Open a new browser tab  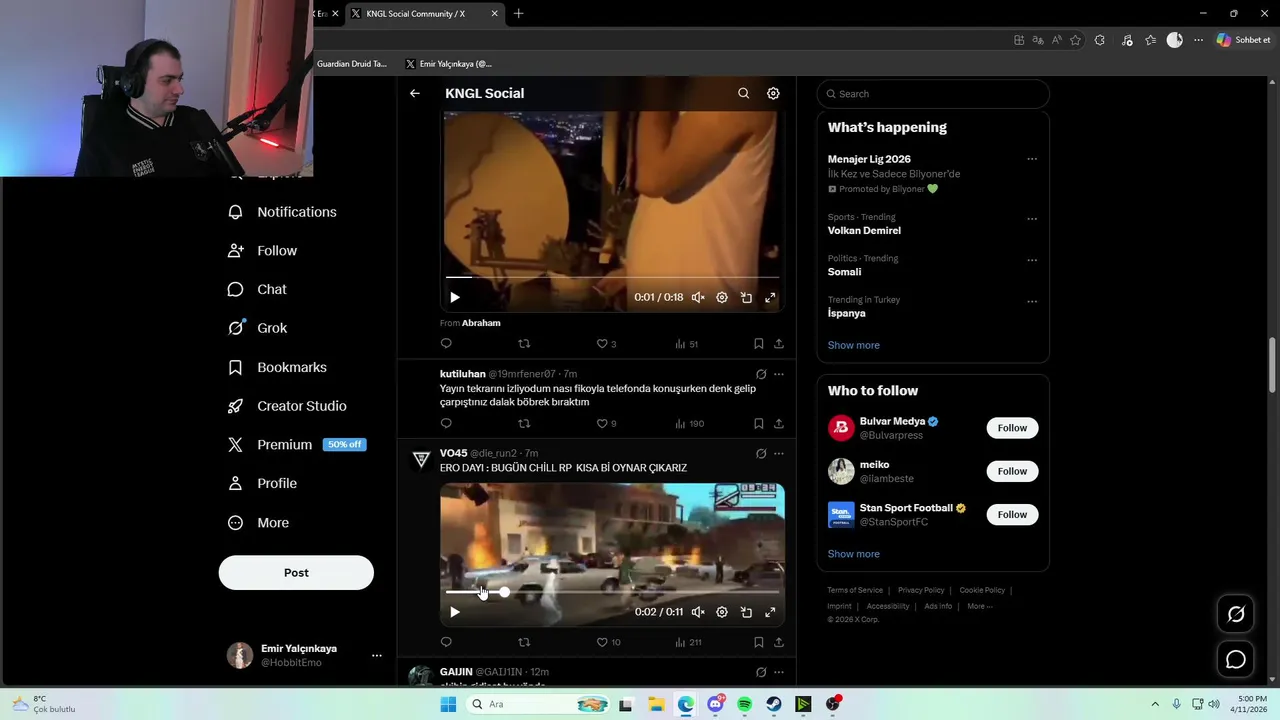point(518,13)
